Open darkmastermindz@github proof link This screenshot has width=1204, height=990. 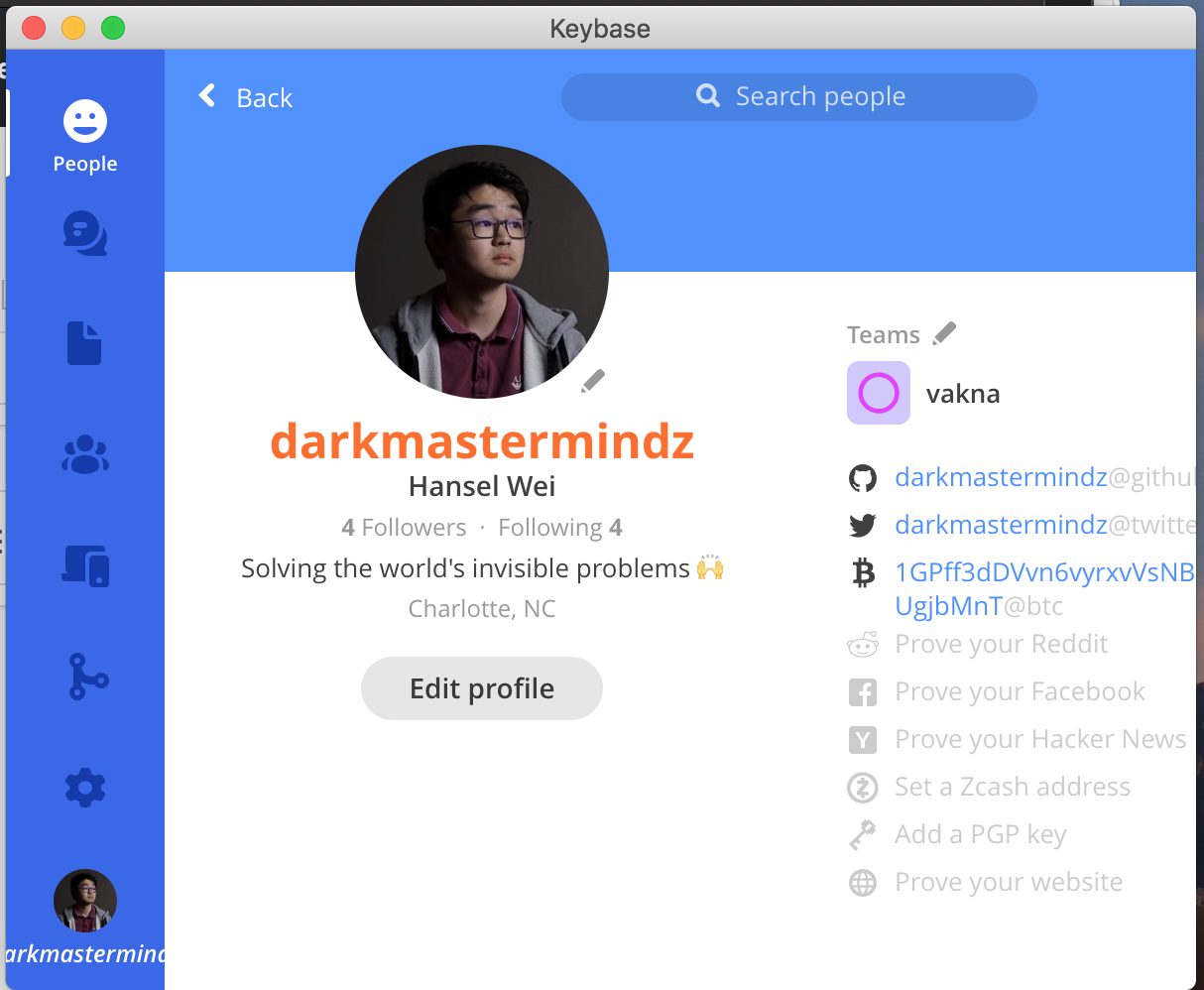coord(1044,477)
